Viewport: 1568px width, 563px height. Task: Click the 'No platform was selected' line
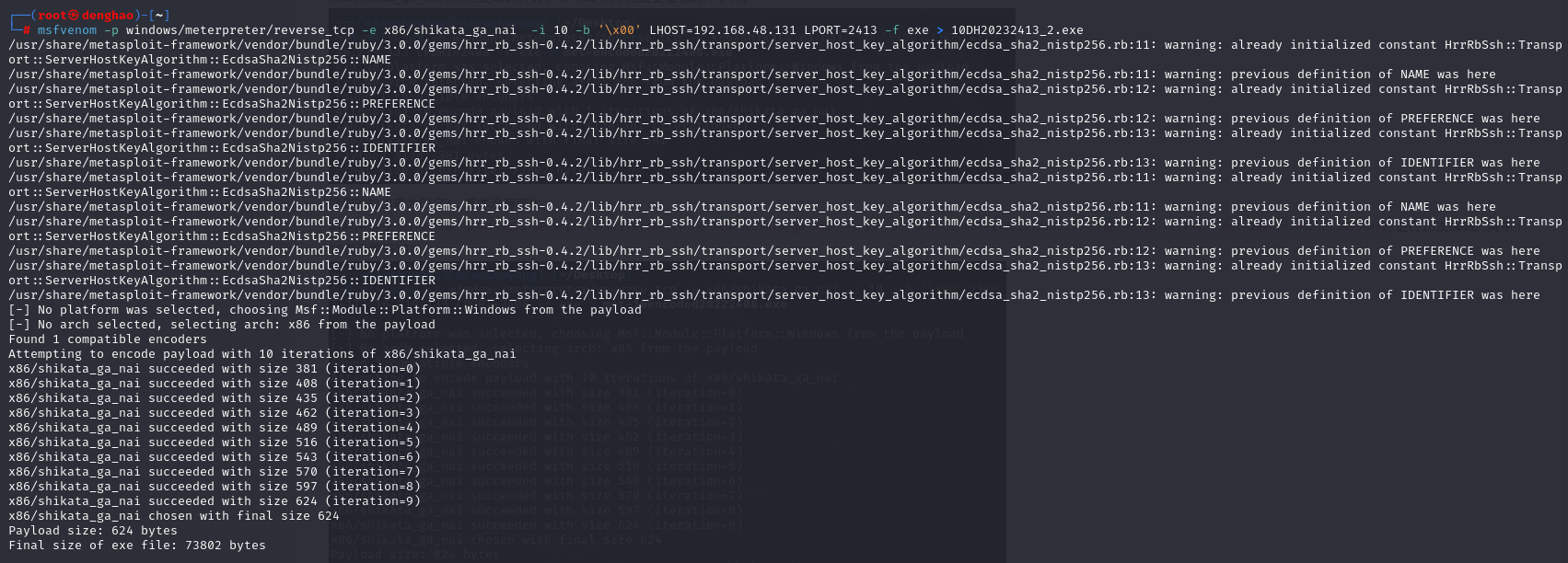pos(325,310)
